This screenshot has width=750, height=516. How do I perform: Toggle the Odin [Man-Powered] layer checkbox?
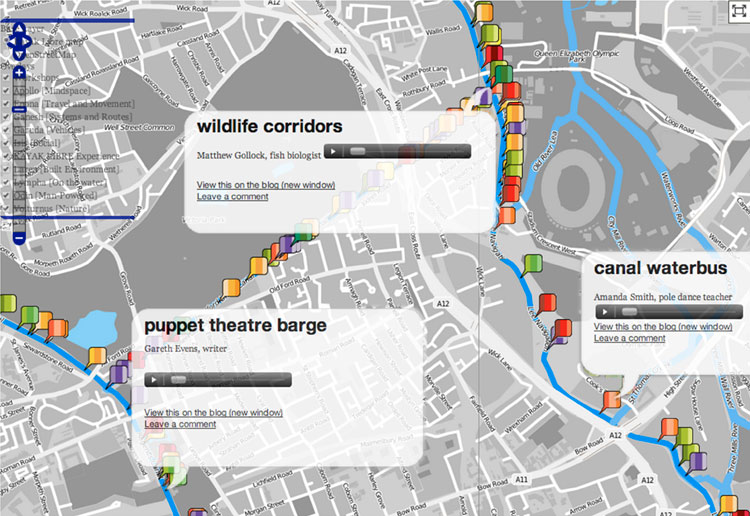click(x=6, y=195)
